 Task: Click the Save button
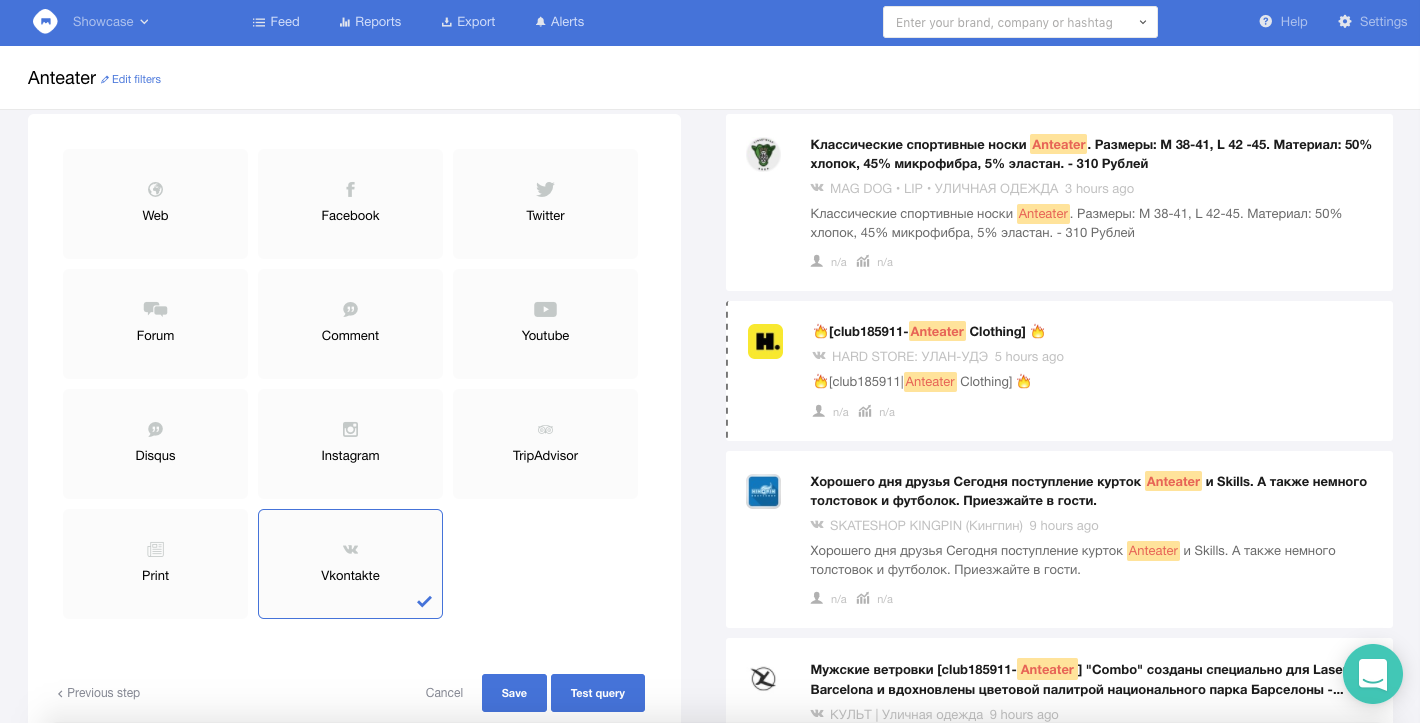(x=514, y=693)
